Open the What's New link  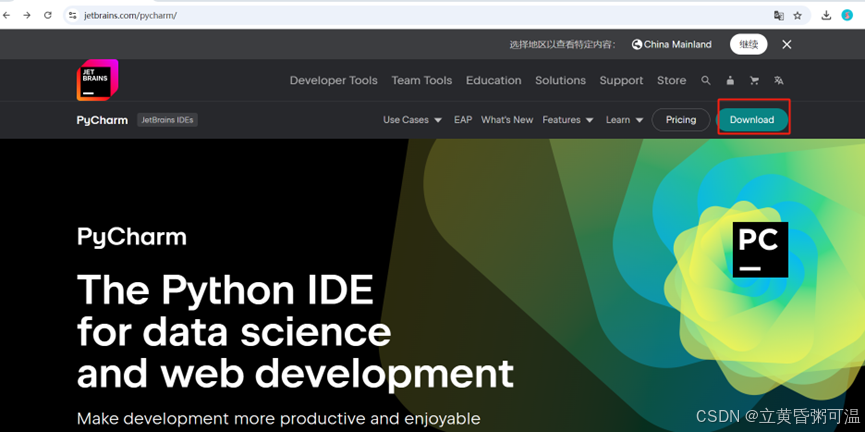[x=507, y=120]
